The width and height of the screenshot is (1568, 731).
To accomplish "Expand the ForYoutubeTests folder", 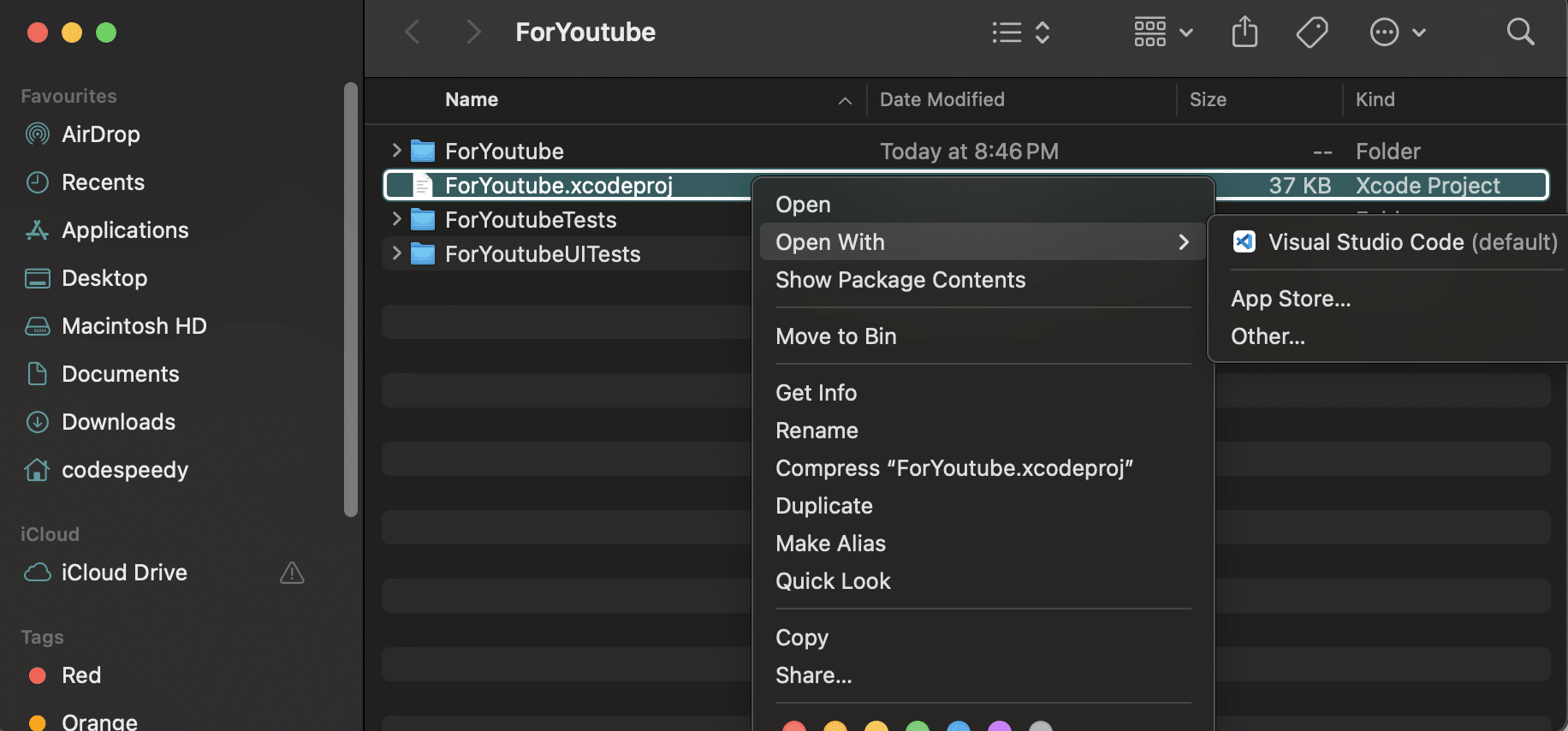I will point(396,219).
